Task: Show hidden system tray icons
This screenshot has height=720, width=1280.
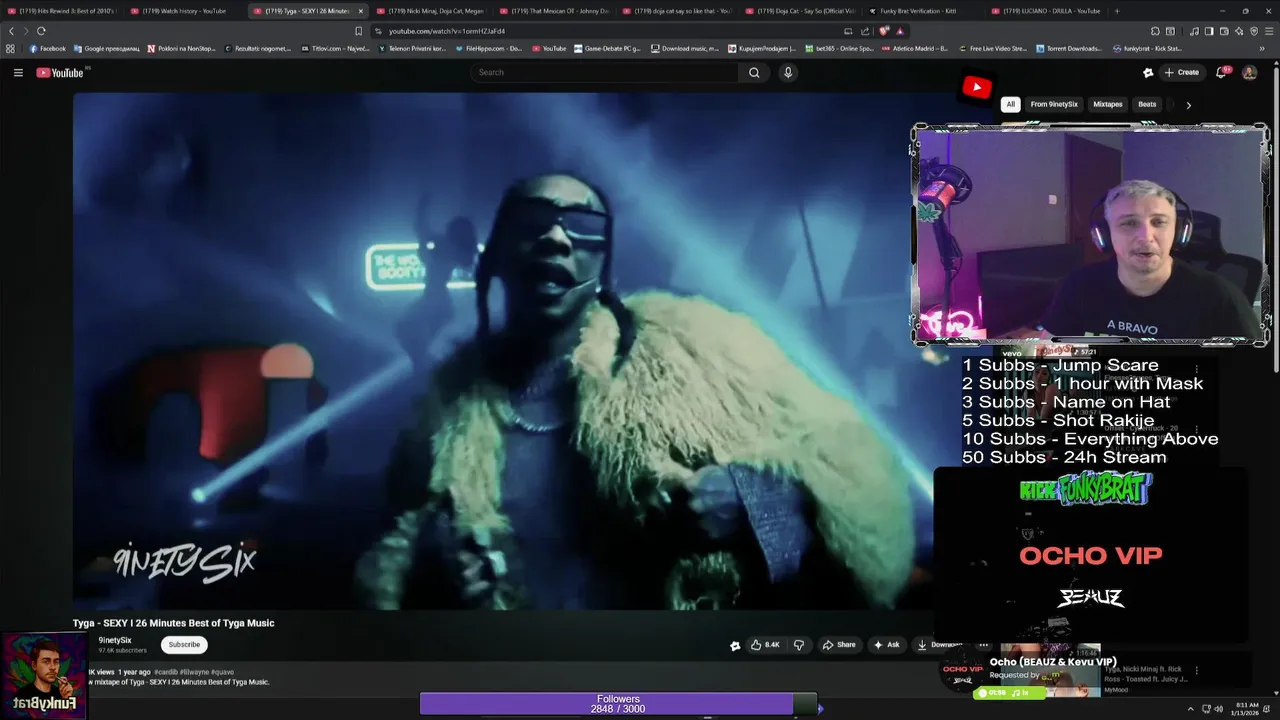Action: 1192,709
